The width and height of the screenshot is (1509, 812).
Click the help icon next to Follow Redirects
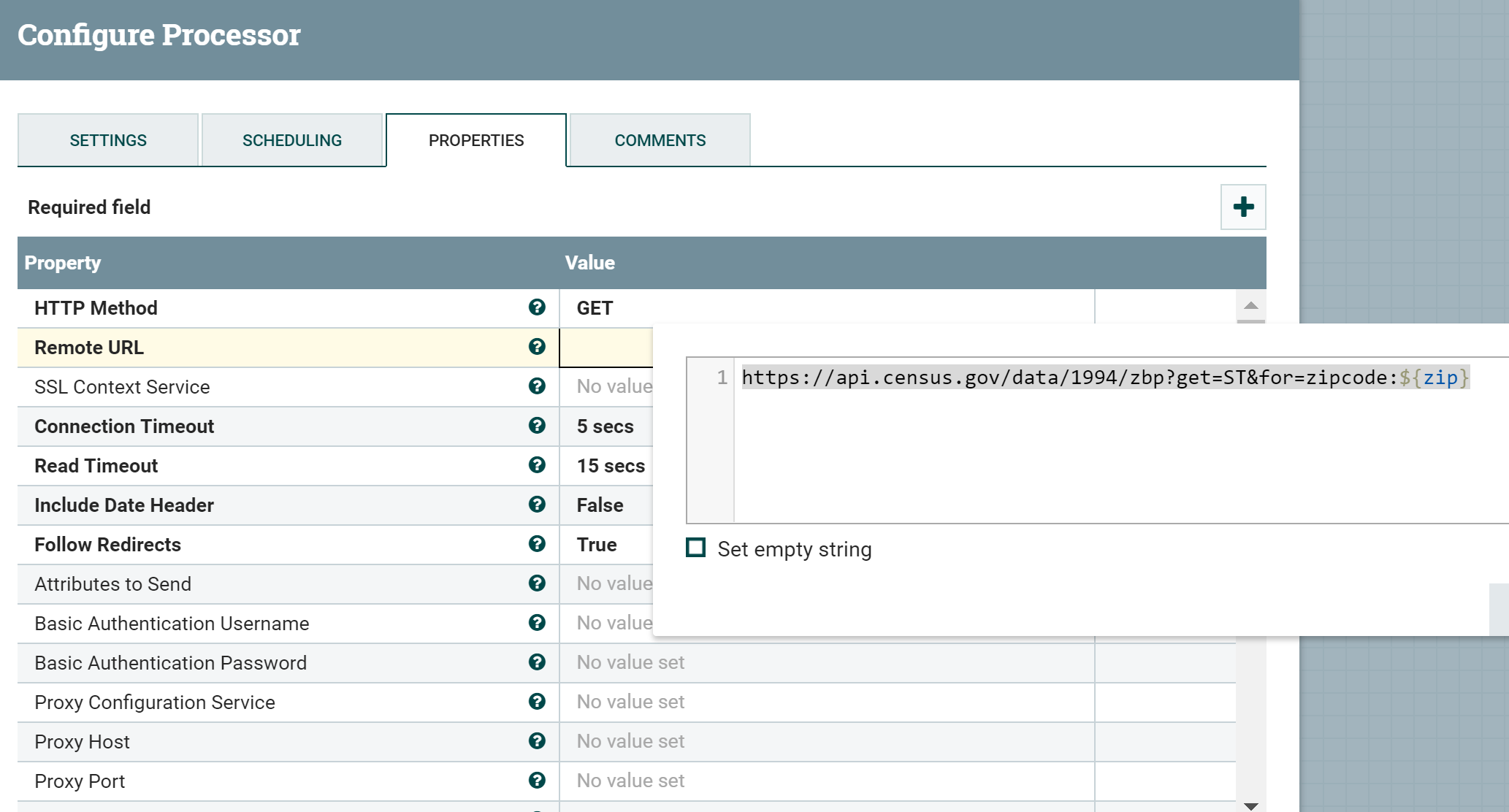coord(537,544)
